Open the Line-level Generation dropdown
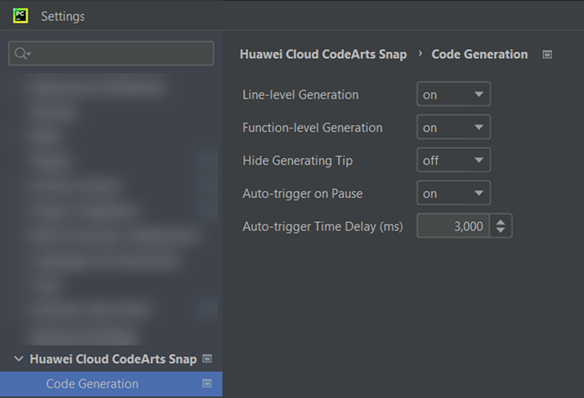 tap(453, 94)
